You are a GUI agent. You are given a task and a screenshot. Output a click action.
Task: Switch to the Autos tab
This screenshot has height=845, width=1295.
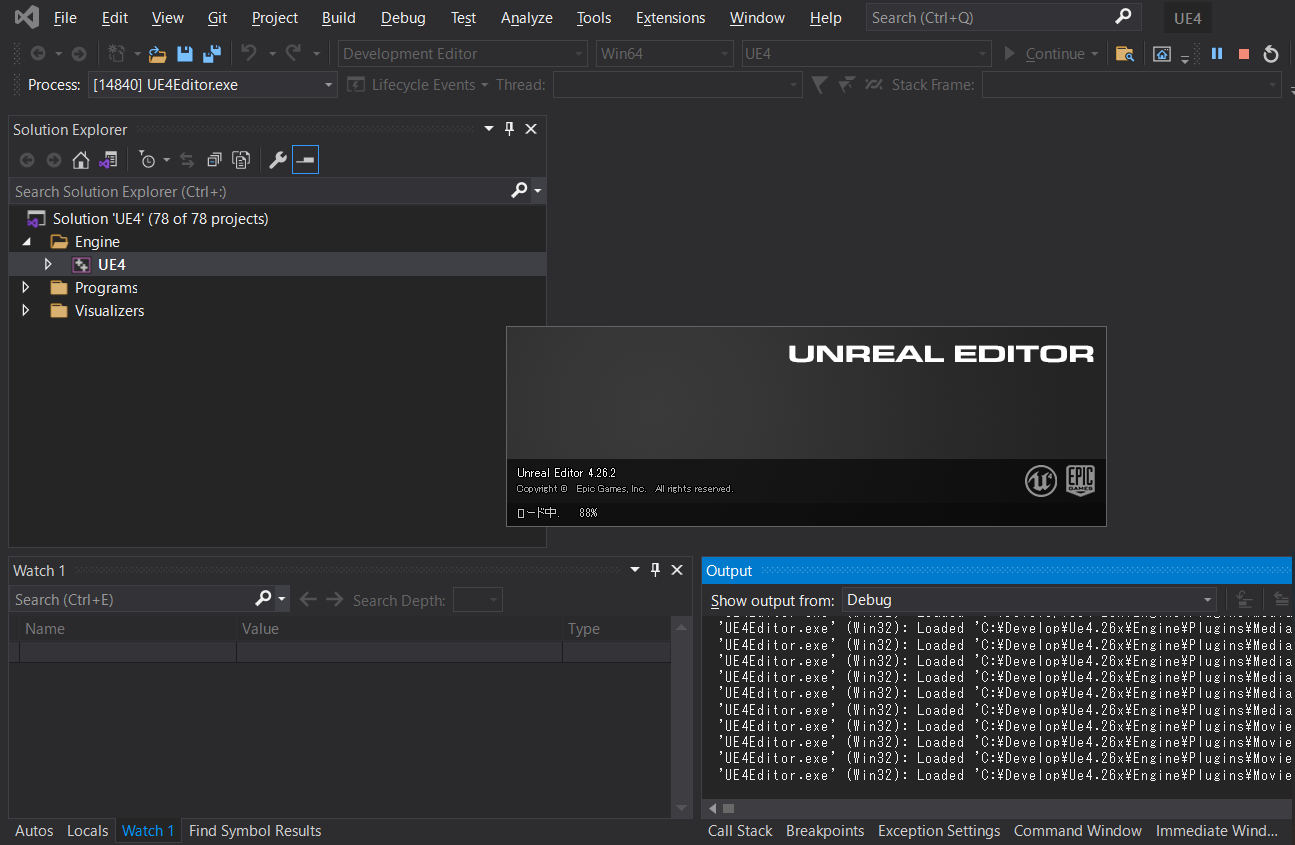[34, 831]
